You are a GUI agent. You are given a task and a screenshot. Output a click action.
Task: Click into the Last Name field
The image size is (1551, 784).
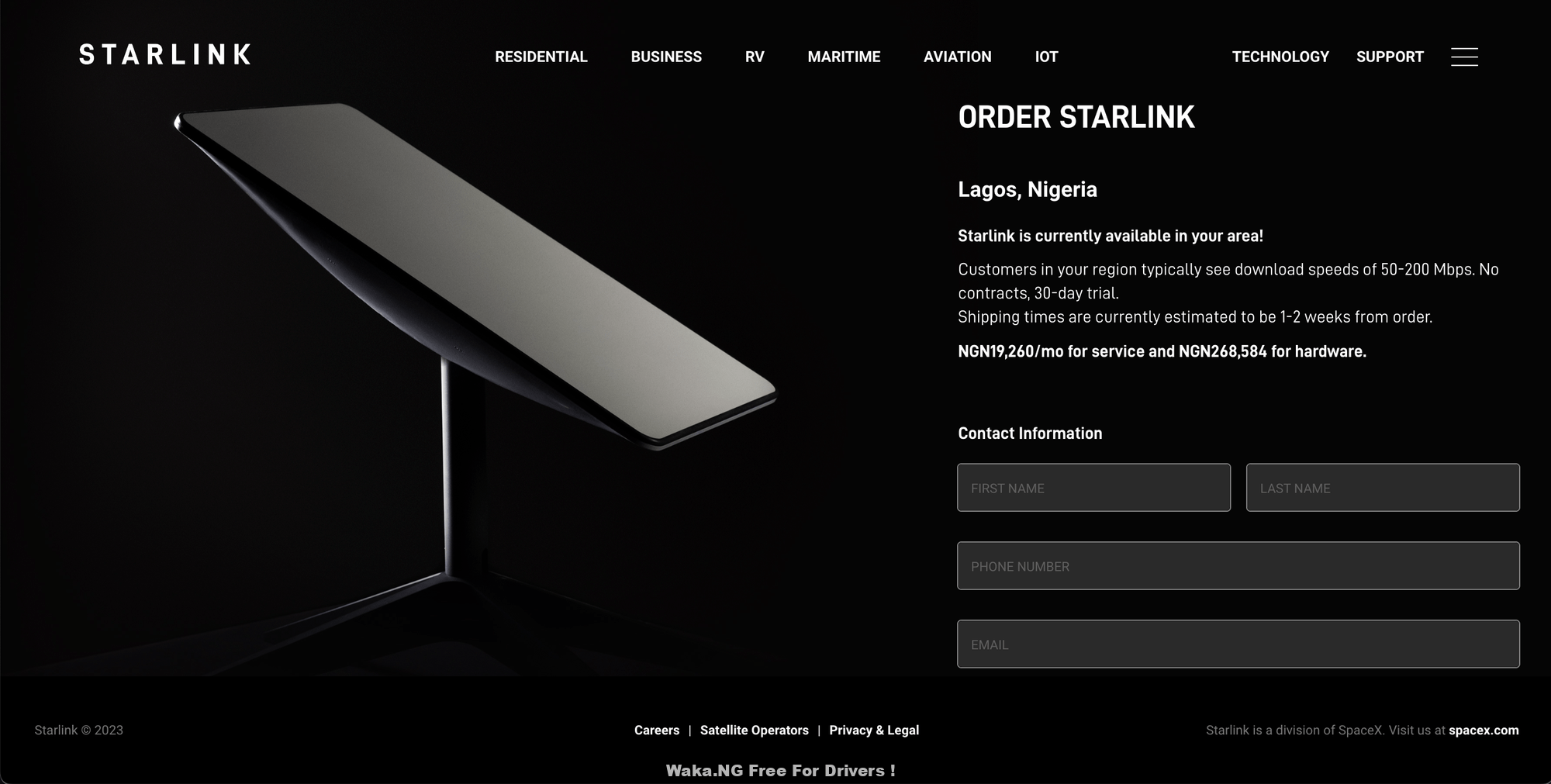[x=1383, y=488]
